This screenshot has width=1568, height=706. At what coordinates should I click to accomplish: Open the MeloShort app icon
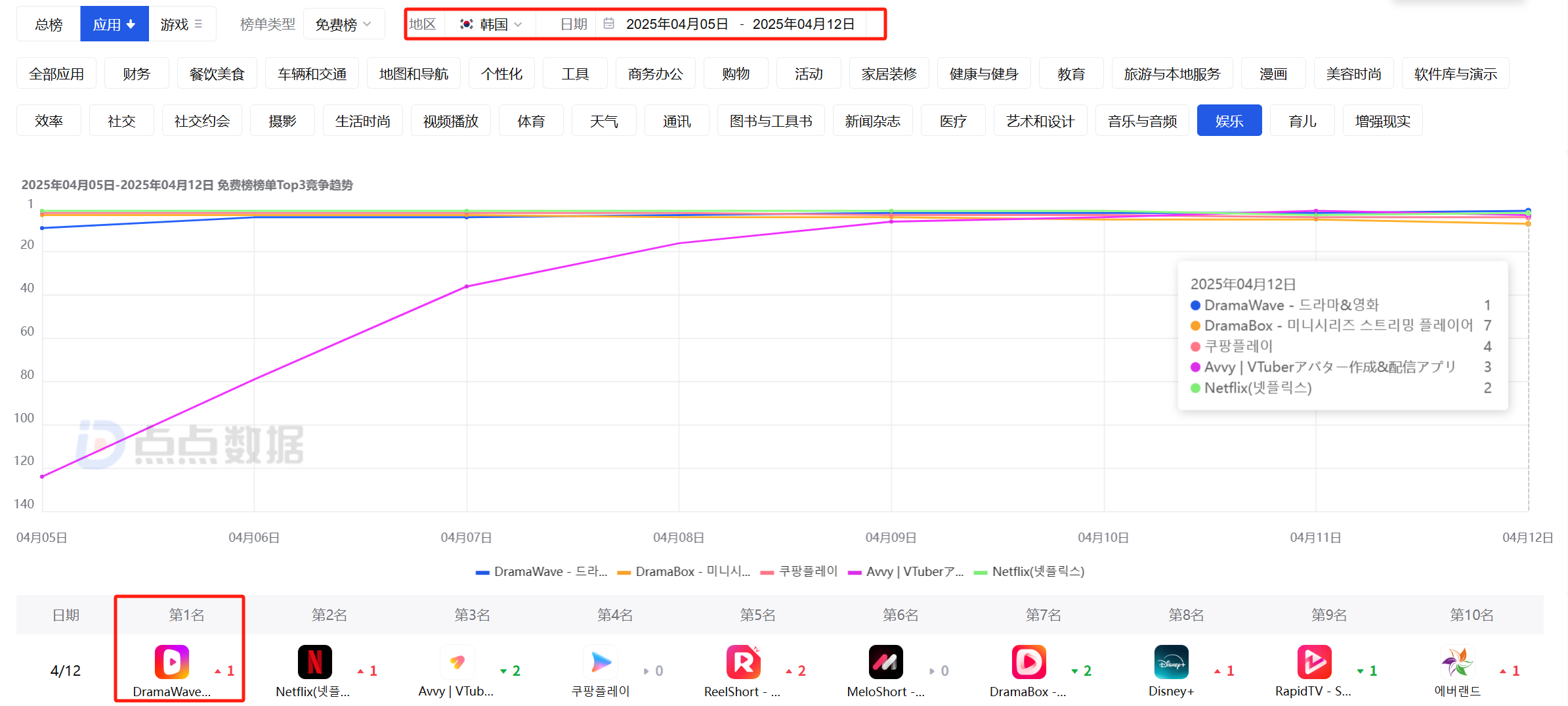click(x=885, y=661)
